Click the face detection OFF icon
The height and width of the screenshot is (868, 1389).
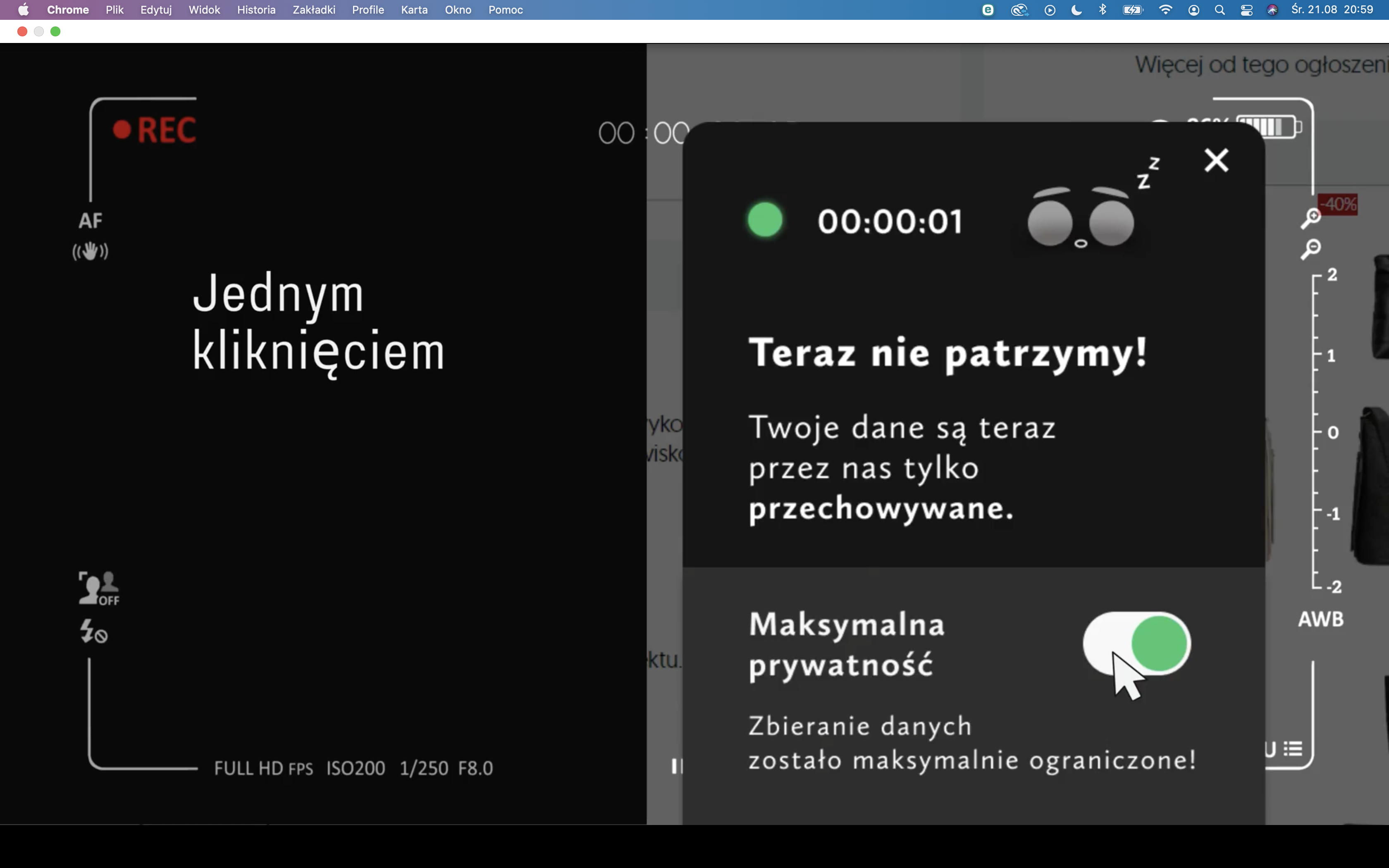tap(99, 589)
